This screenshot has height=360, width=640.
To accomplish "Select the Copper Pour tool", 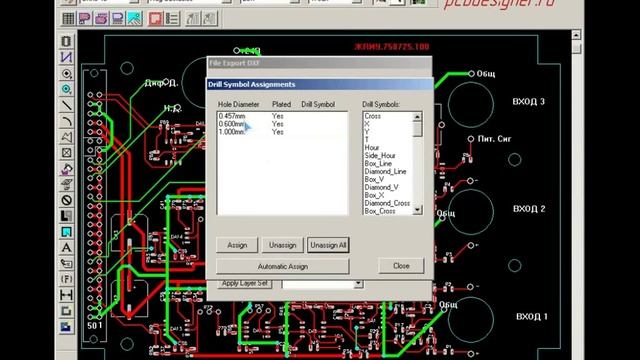I will click(x=67, y=169).
